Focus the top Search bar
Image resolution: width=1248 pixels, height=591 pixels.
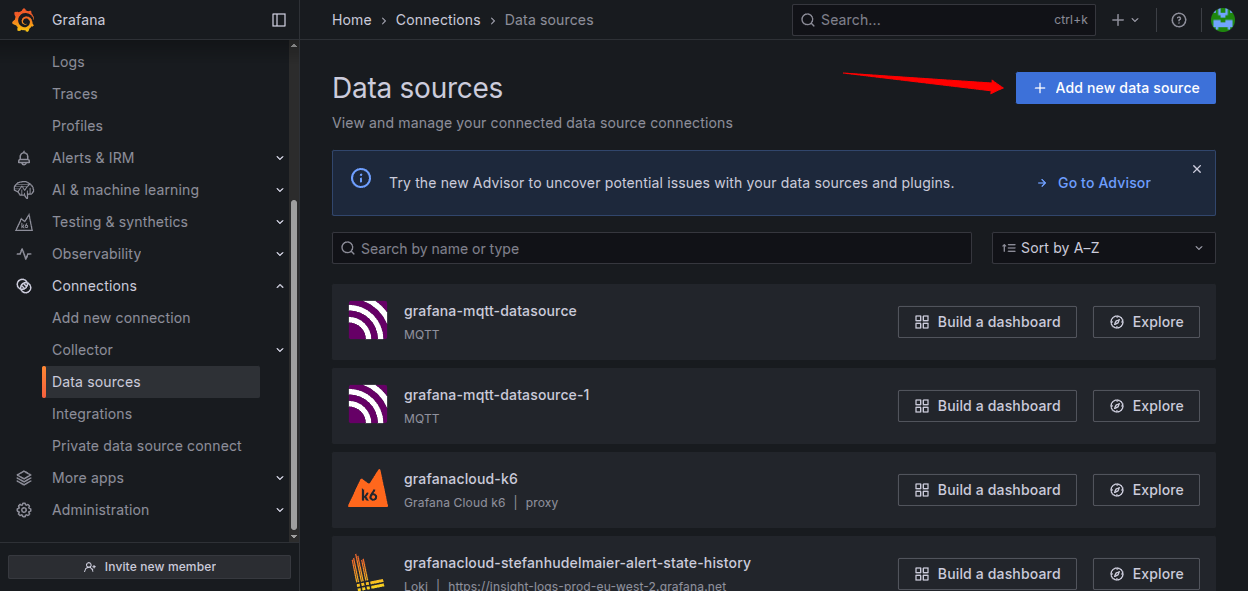944,20
